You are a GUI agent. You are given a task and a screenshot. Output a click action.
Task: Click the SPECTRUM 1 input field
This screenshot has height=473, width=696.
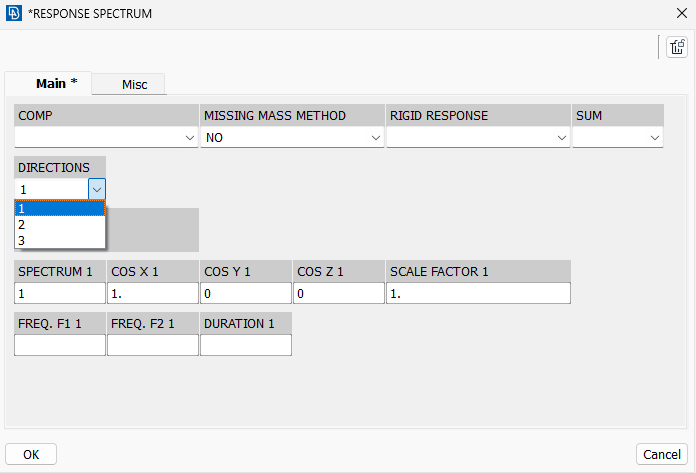pos(60,293)
